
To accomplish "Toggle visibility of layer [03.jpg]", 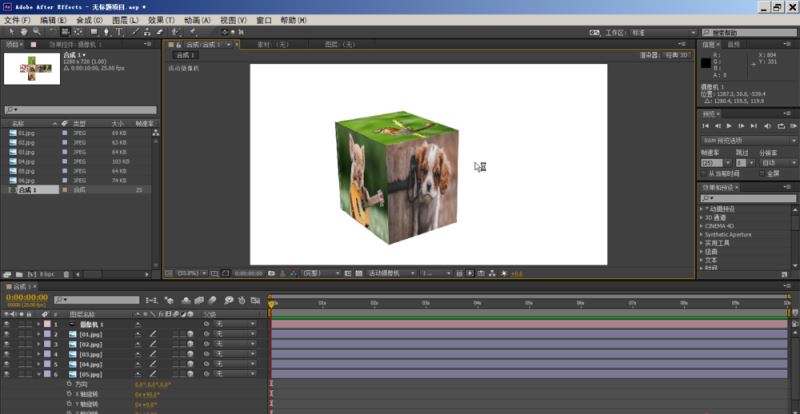I will 7,354.
